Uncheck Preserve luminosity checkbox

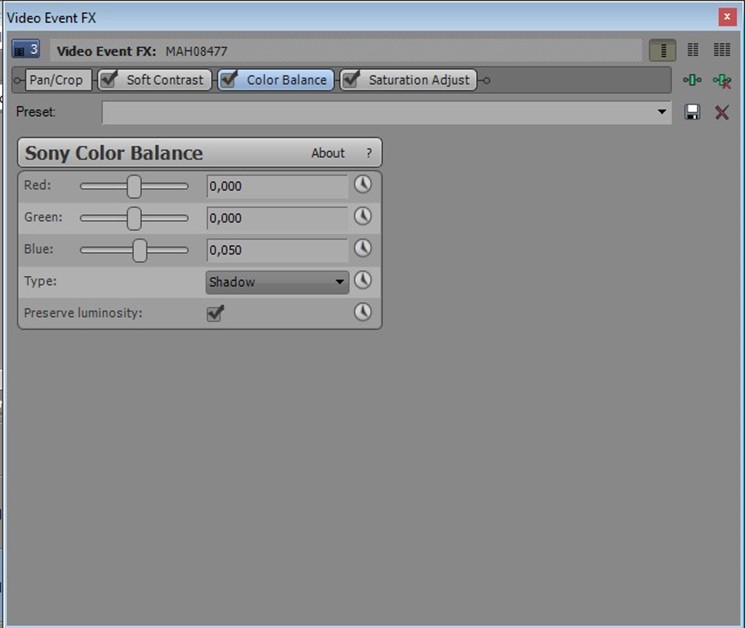click(x=215, y=313)
